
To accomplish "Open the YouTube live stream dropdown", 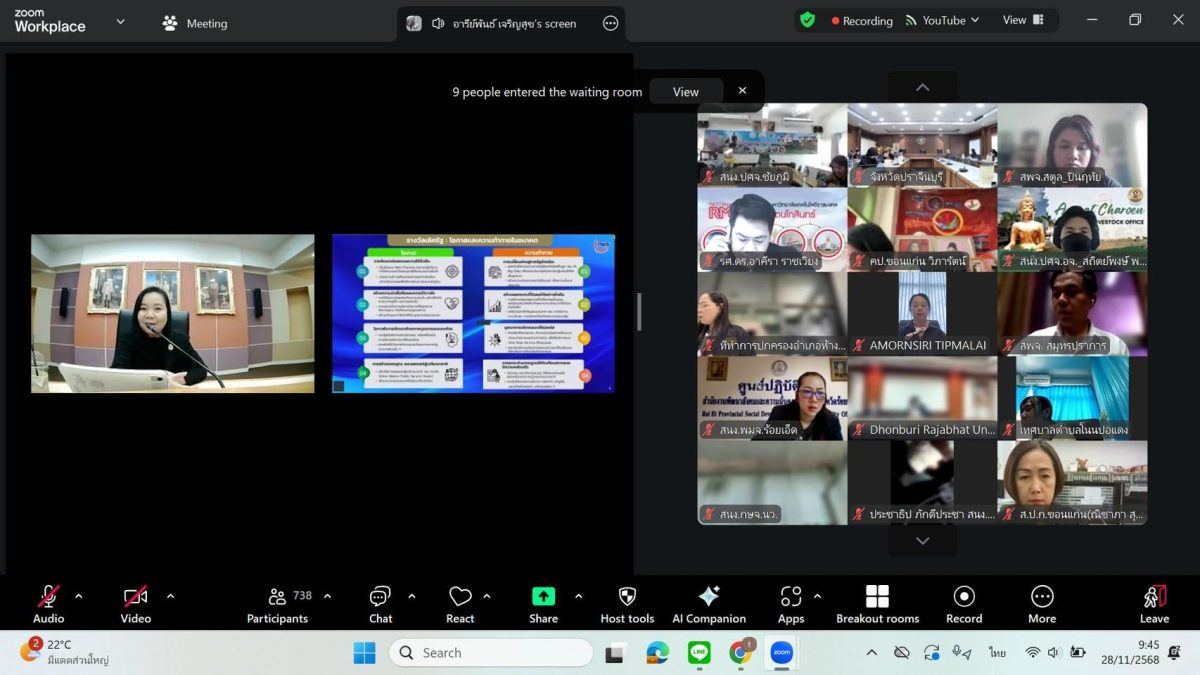I will tap(942, 20).
